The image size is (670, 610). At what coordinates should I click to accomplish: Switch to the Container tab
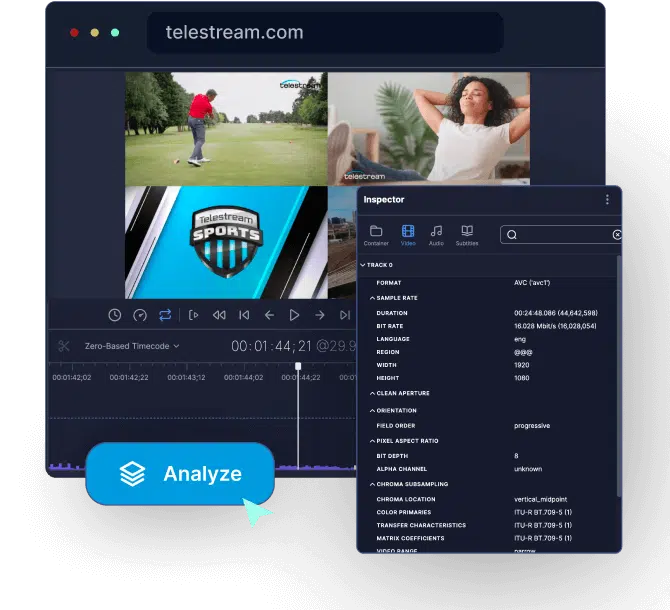click(376, 235)
